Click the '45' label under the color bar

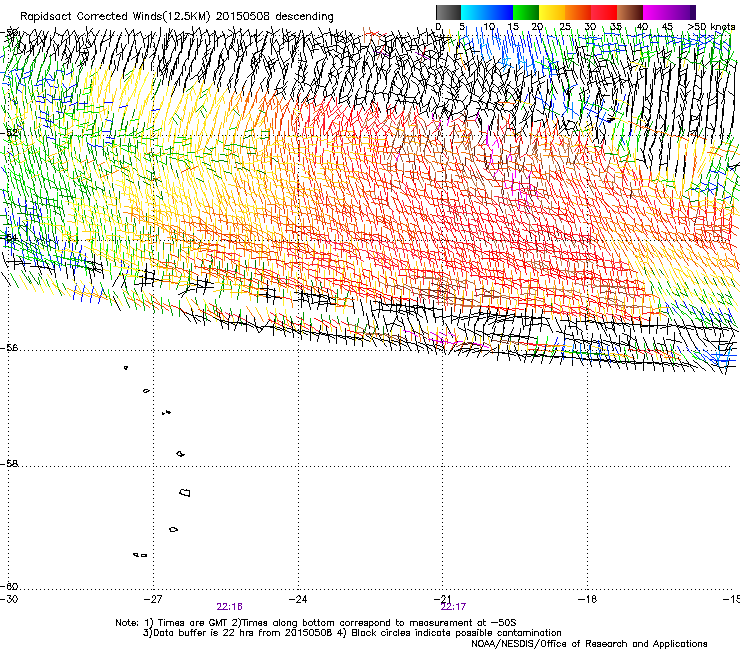[x=667, y=26]
